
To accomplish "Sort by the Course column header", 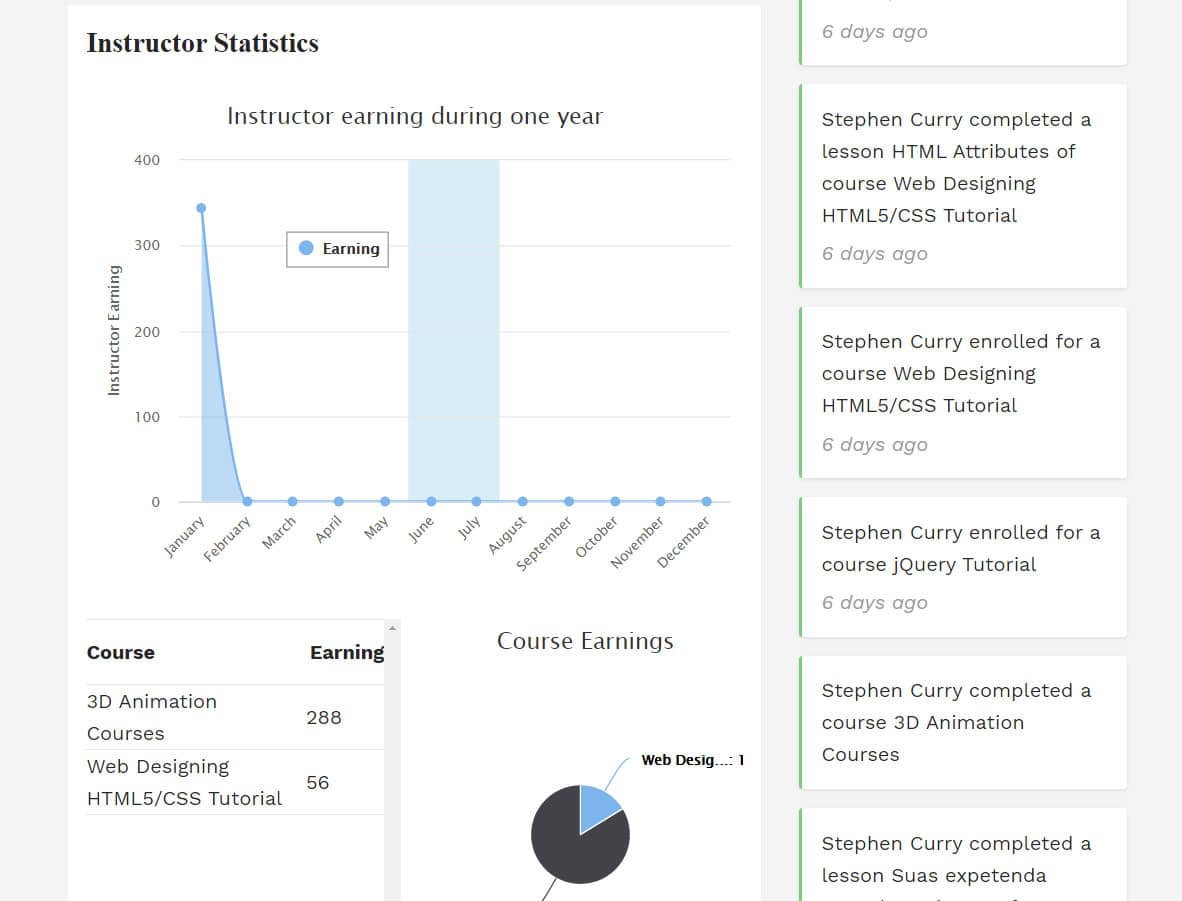I will (120, 652).
